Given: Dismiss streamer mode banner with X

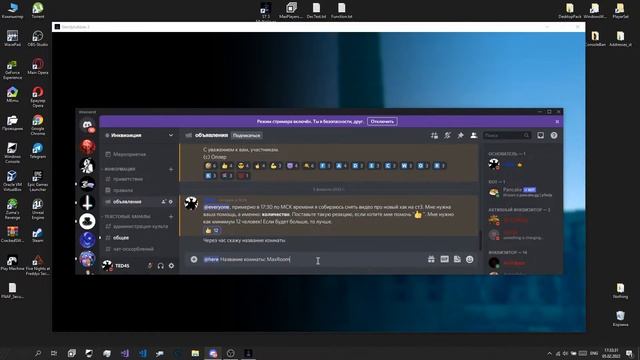Looking at the screenshot, I should (x=557, y=122).
